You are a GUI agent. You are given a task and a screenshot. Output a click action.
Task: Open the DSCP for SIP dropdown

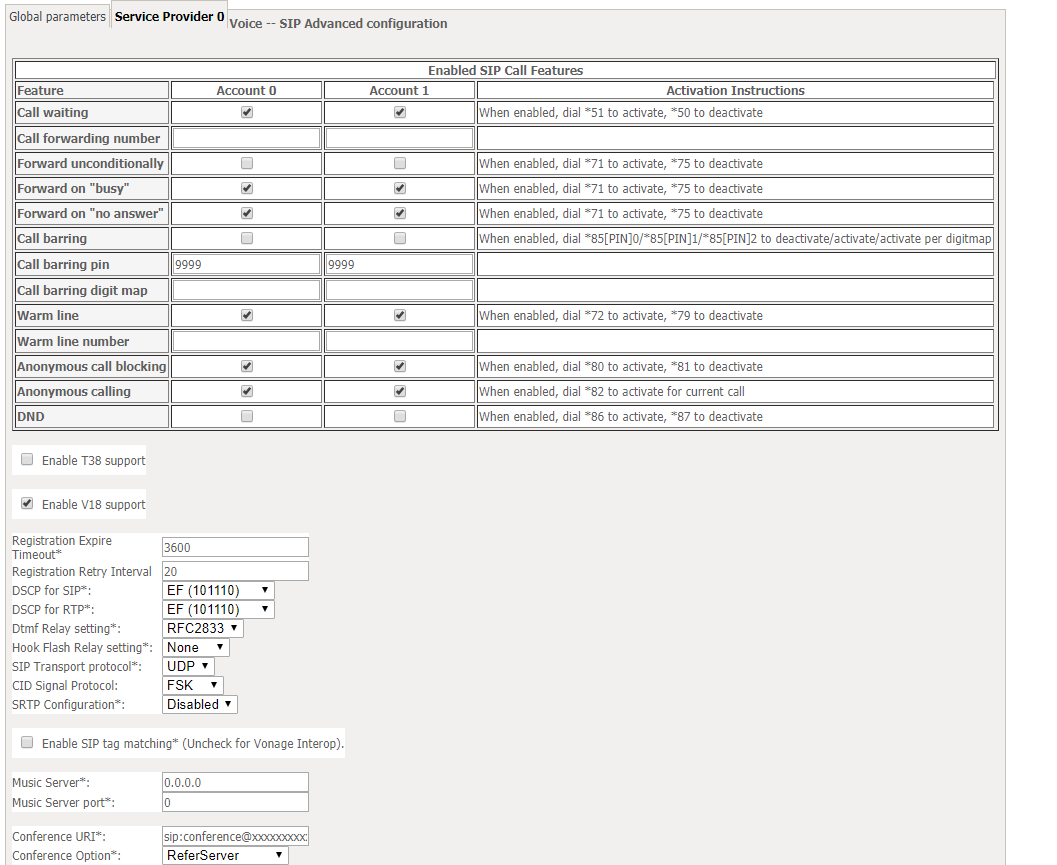click(218, 591)
